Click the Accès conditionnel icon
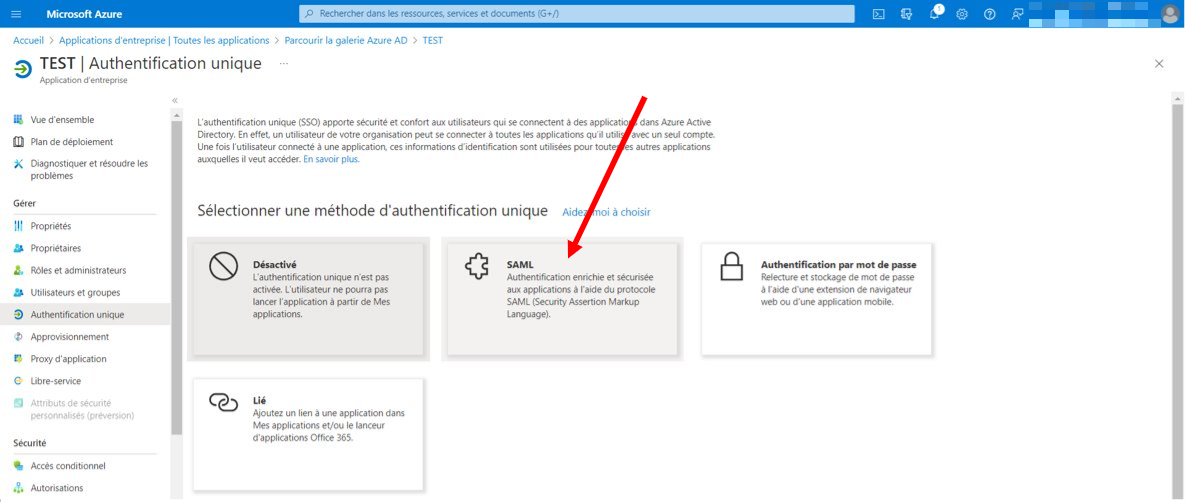Screen dimensions: 1185x502 point(19,466)
